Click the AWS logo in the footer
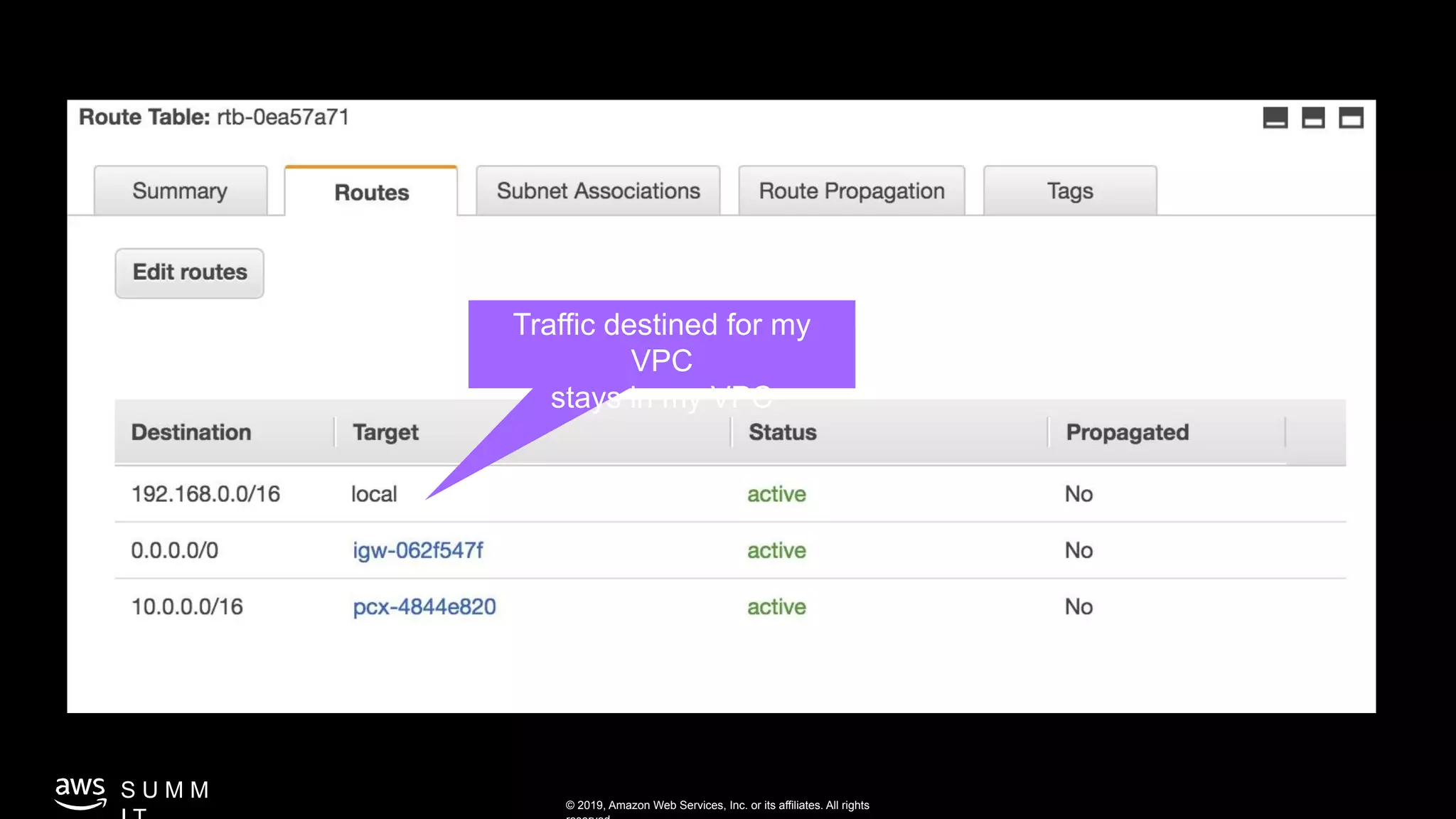 (x=80, y=793)
